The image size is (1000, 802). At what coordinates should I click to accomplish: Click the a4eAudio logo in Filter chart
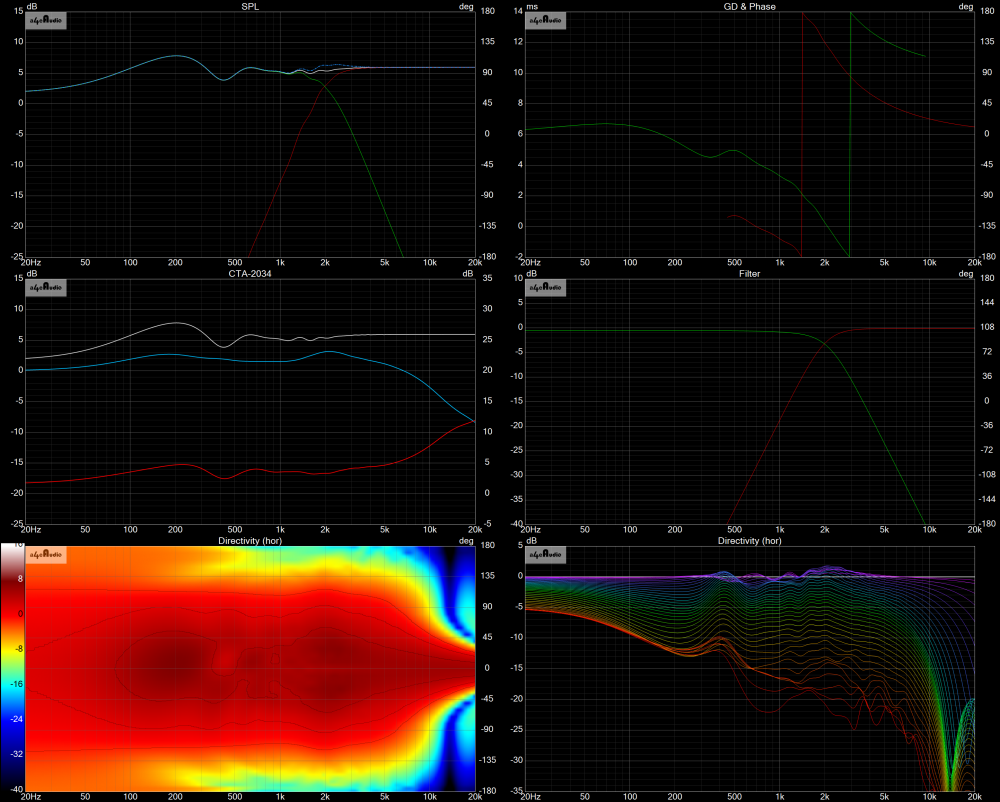click(547, 288)
